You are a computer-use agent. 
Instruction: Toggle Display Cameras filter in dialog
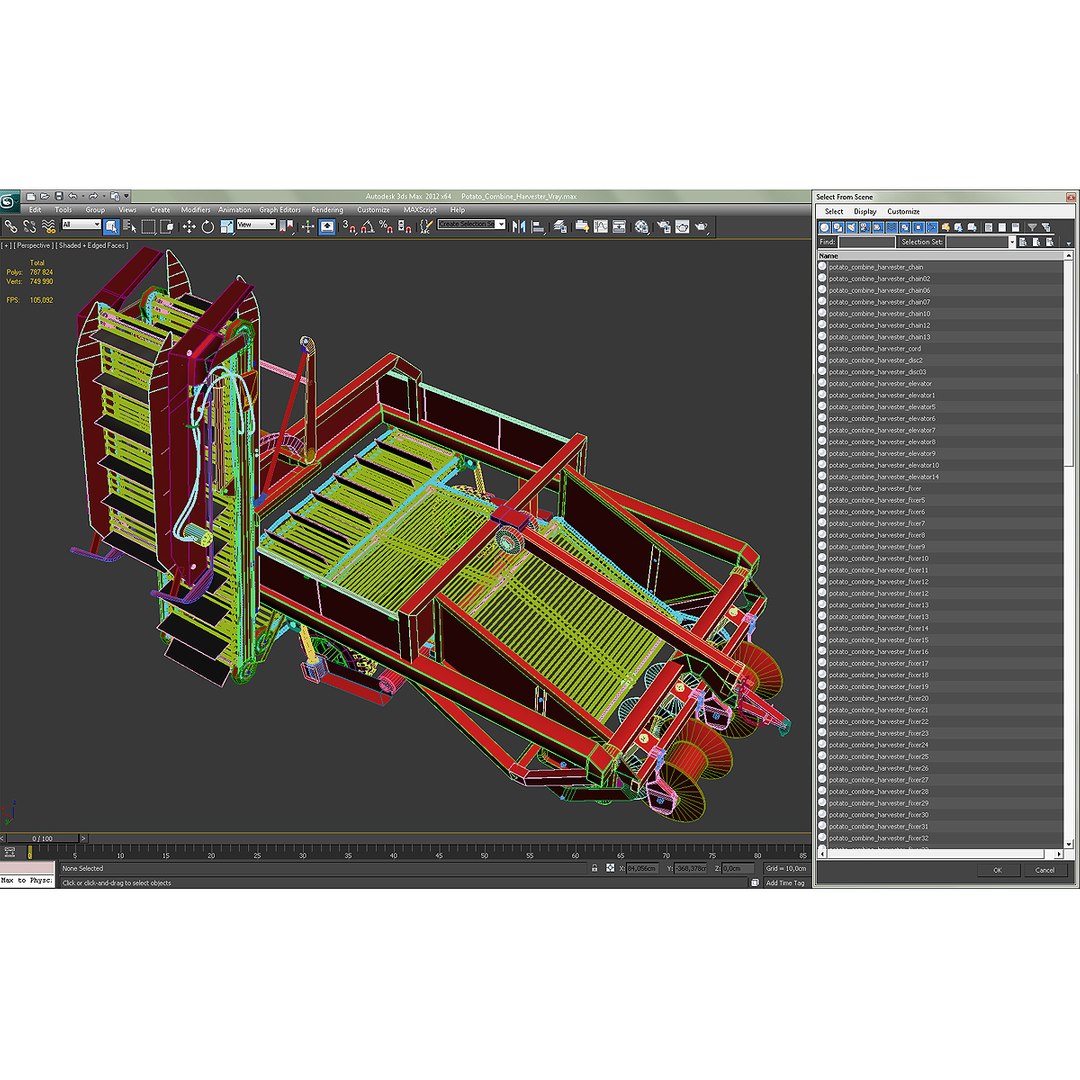click(864, 227)
